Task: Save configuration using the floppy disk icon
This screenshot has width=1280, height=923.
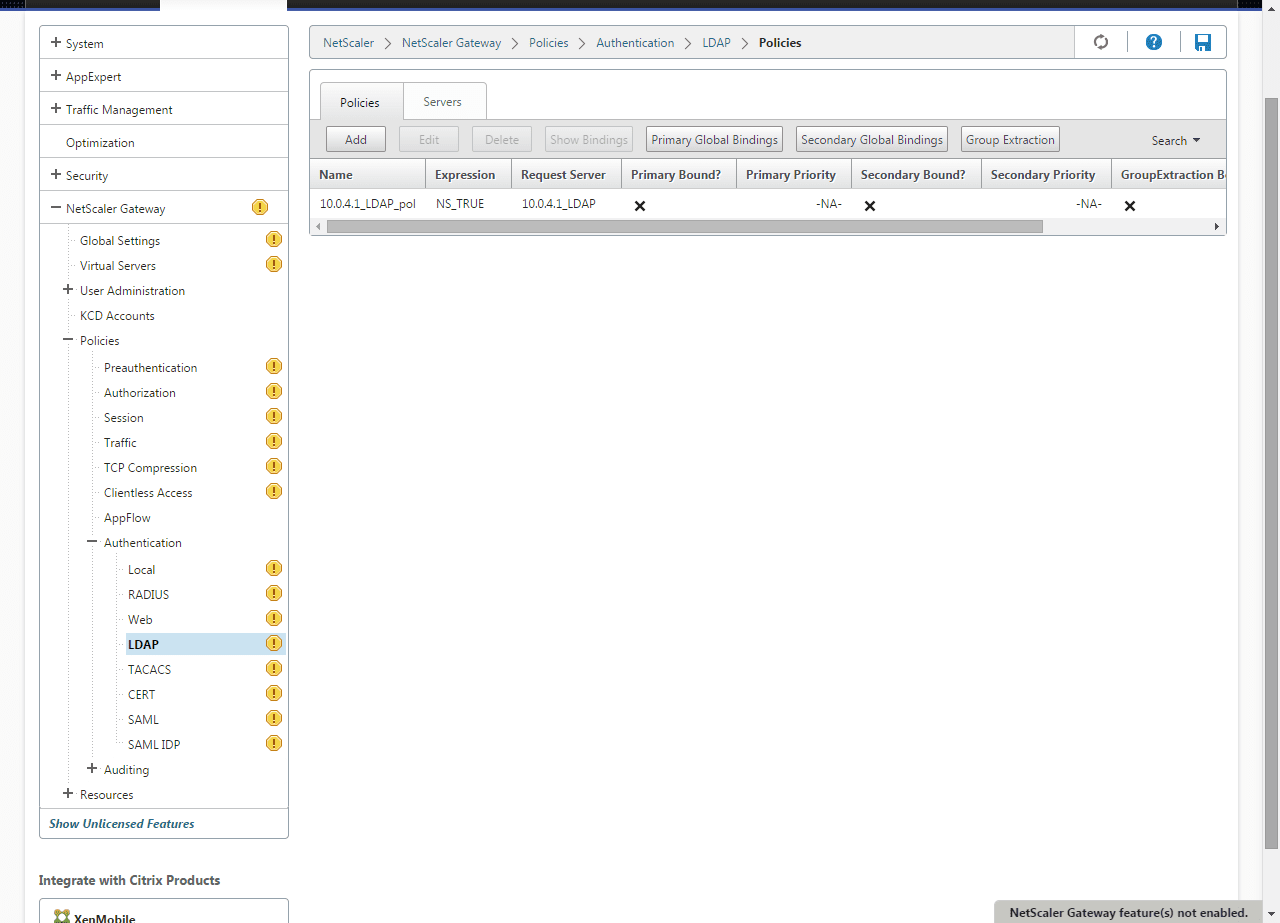Action: (x=1202, y=42)
